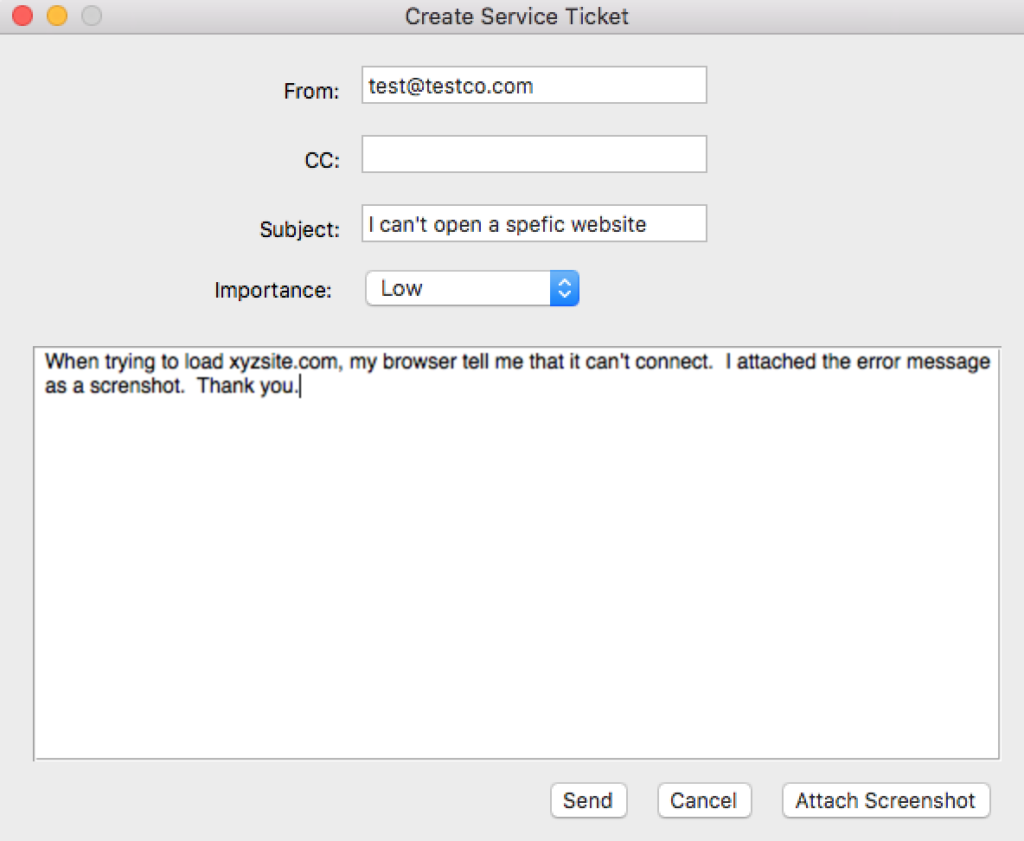Screen dimensions: 1024x841
Task: Click empty area of message body
Action: click(x=516, y=575)
